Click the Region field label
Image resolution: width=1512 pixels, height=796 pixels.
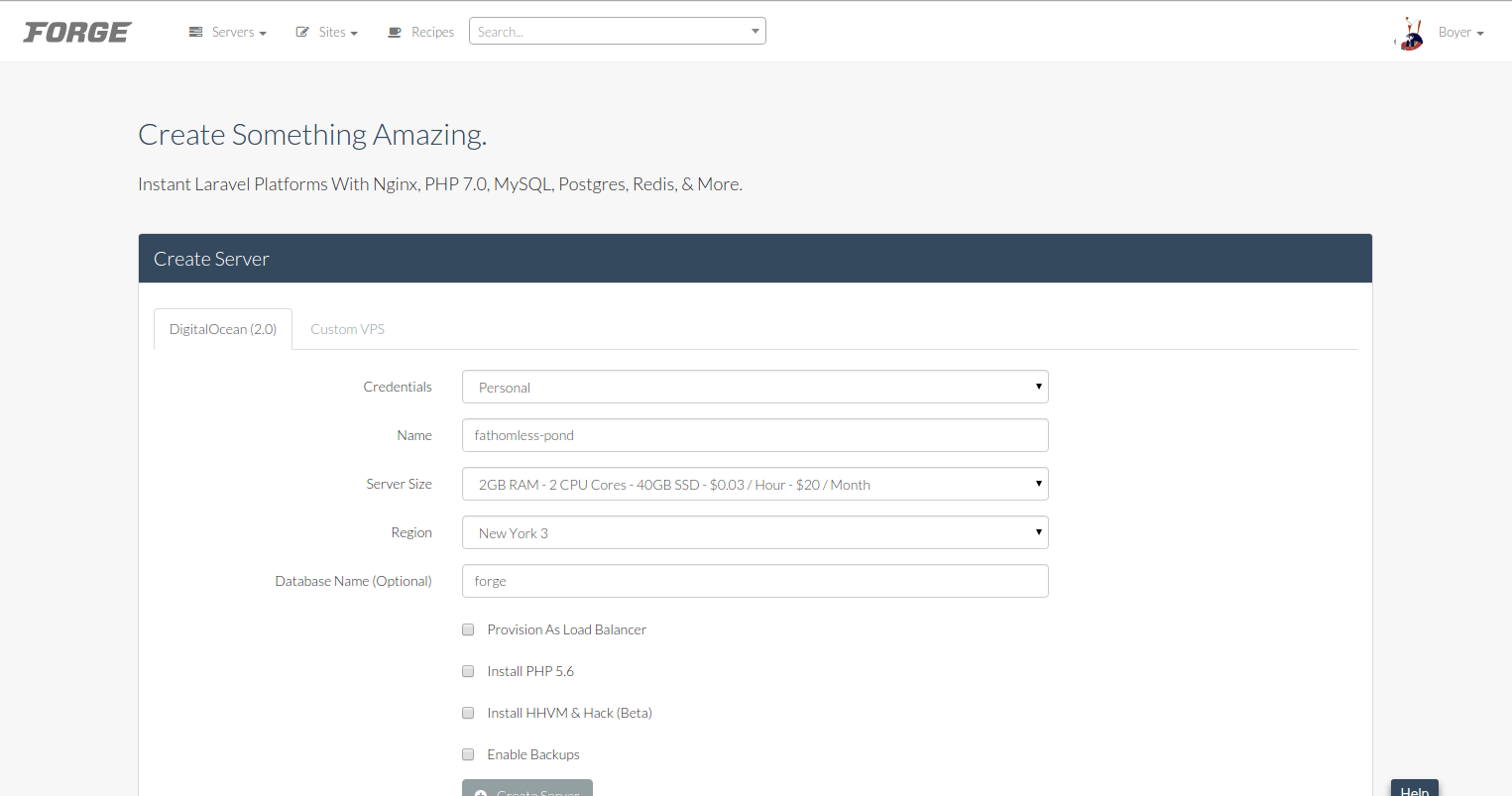pos(411,532)
